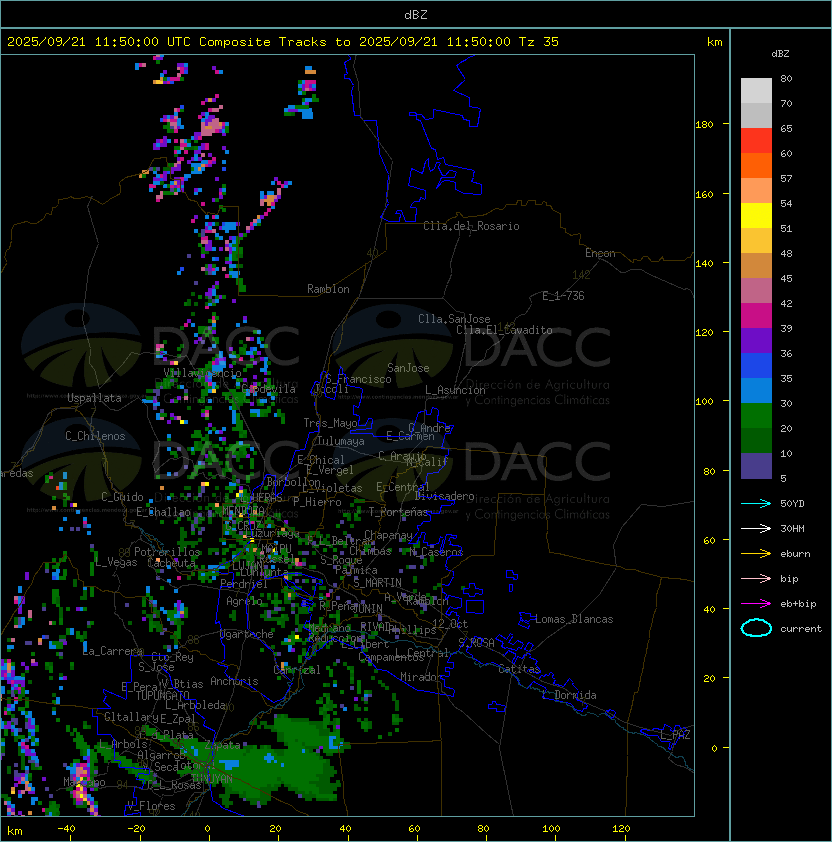Click the Uspallata map label
The image size is (832, 842).
[x=94, y=398]
